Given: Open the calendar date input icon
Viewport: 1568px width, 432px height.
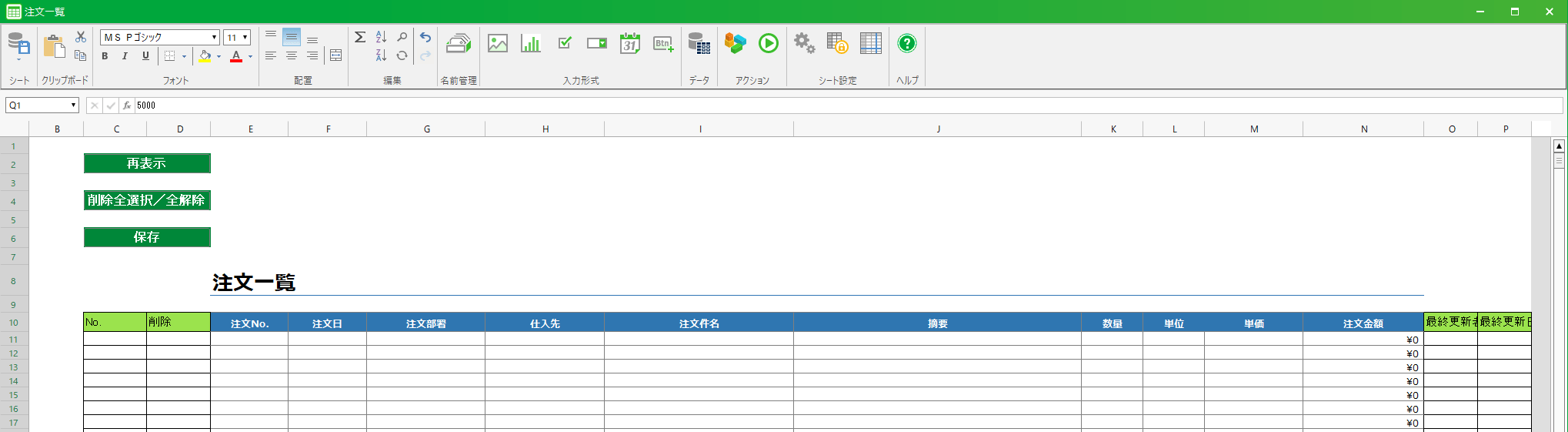Looking at the screenshot, I should click(x=629, y=44).
